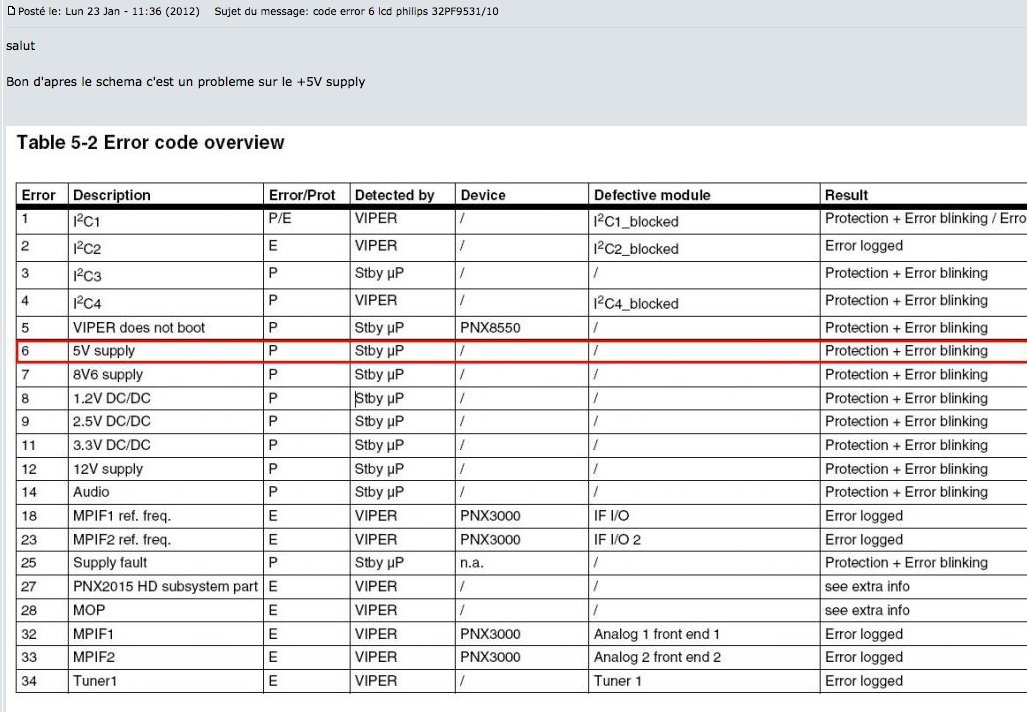Click the 'n.a.' device cell
This screenshot has width=1027, height=712.
pyautogui.click(x=472, y=563)
